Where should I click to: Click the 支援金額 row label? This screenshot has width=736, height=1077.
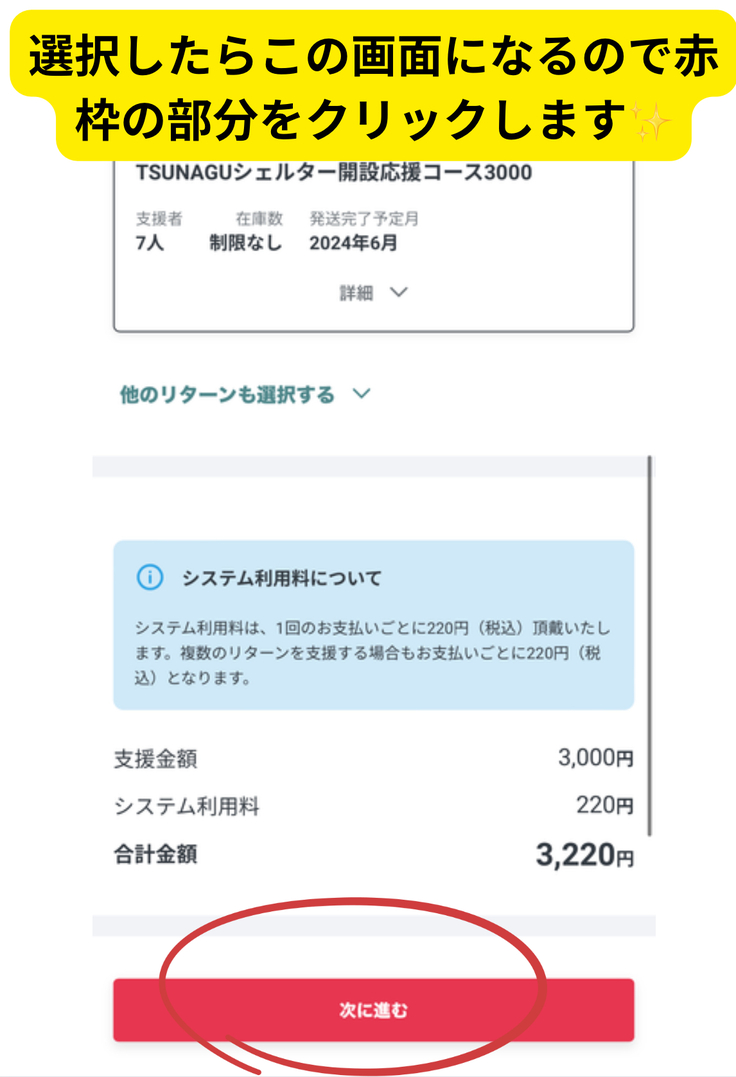(x=155, y=758)
